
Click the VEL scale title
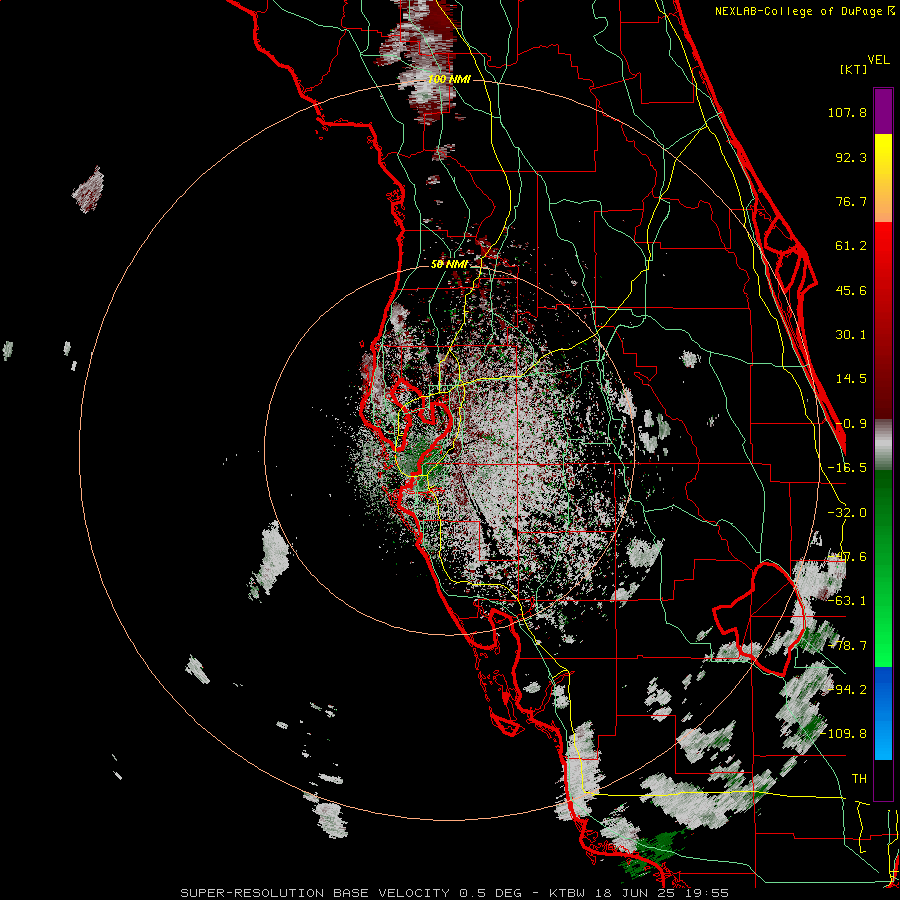(x=878, y=60)
